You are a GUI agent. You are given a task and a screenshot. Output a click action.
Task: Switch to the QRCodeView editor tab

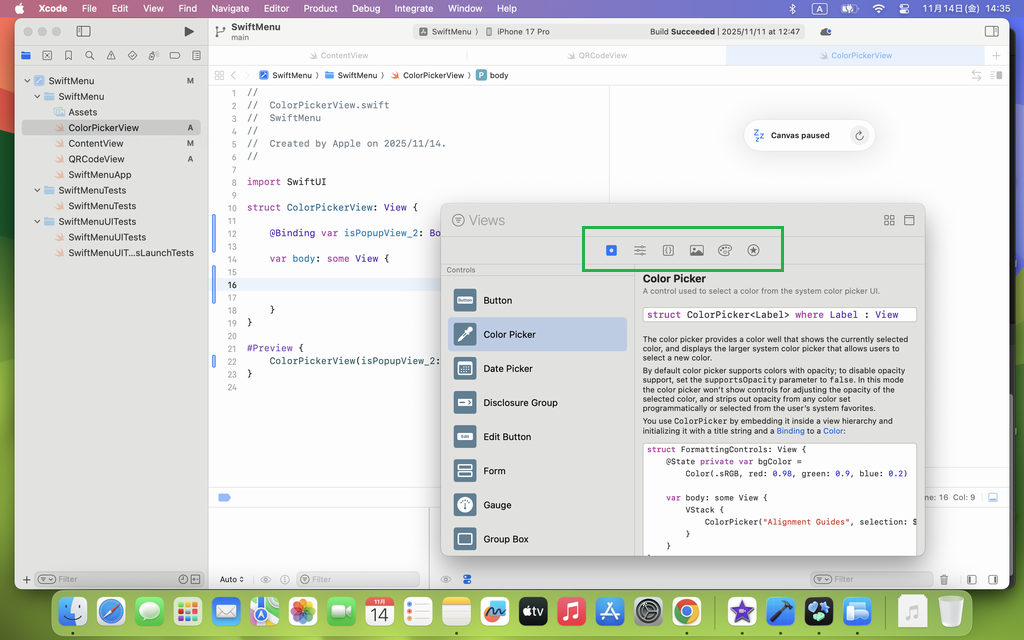click(603, 56)
